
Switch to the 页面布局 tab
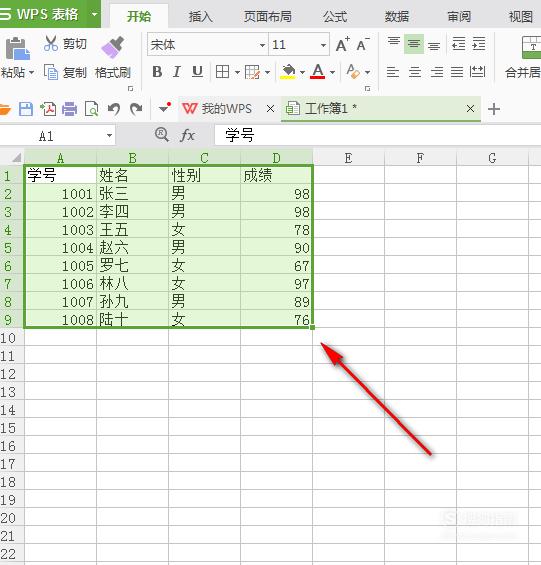click(x=267, y=16)
